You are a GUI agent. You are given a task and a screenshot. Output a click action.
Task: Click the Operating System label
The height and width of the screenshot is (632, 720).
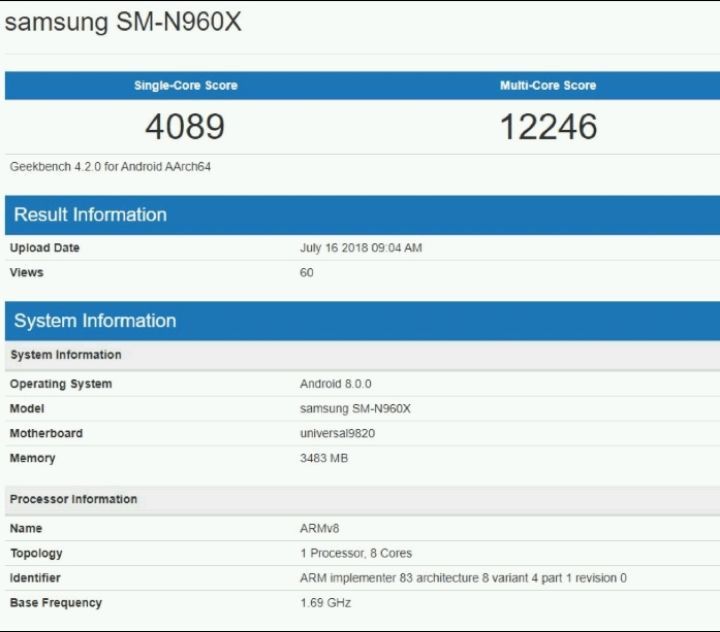pyautogui.click(x=61, y=384)
